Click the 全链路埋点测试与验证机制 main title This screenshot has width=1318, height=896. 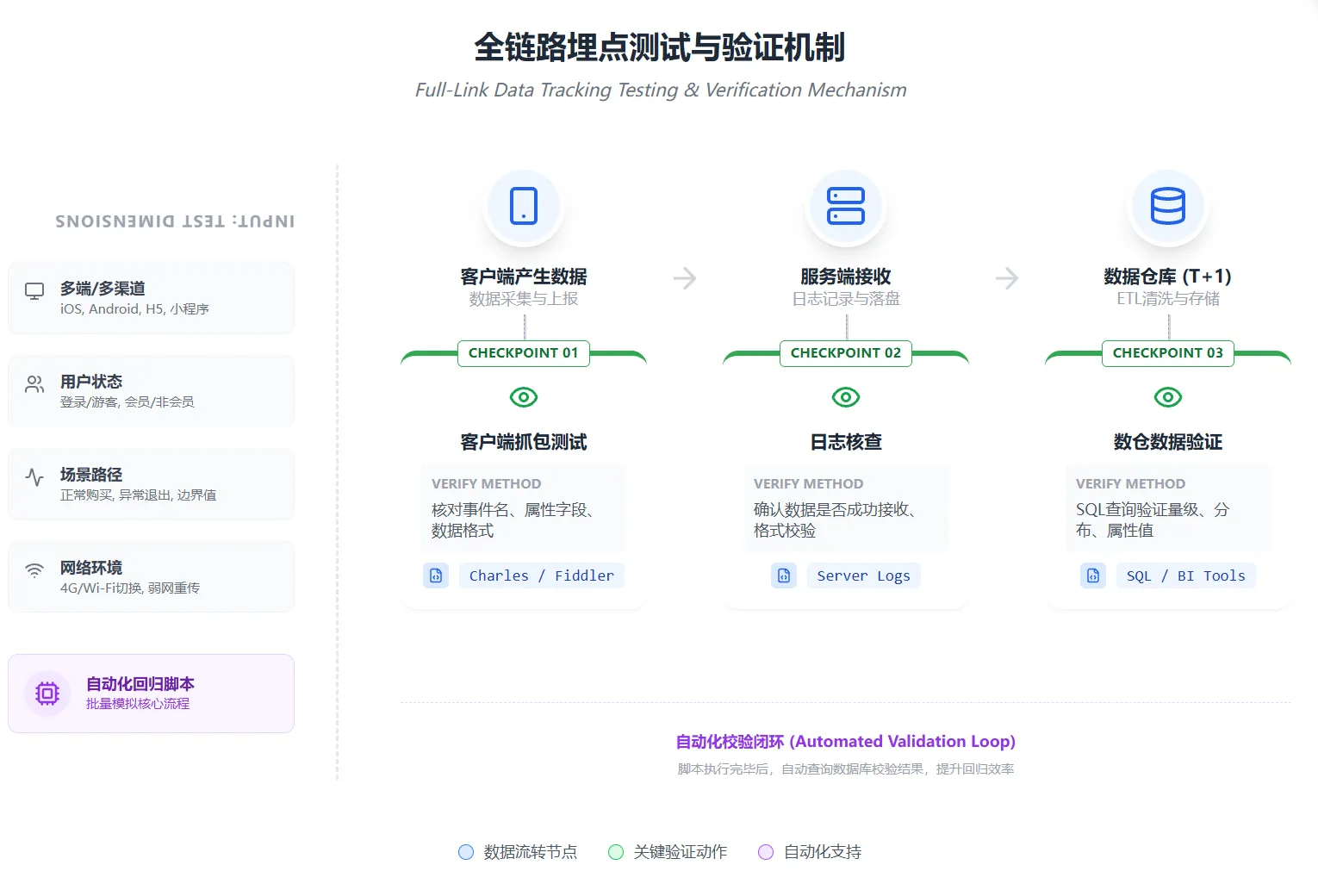click(x=660, y=47)
